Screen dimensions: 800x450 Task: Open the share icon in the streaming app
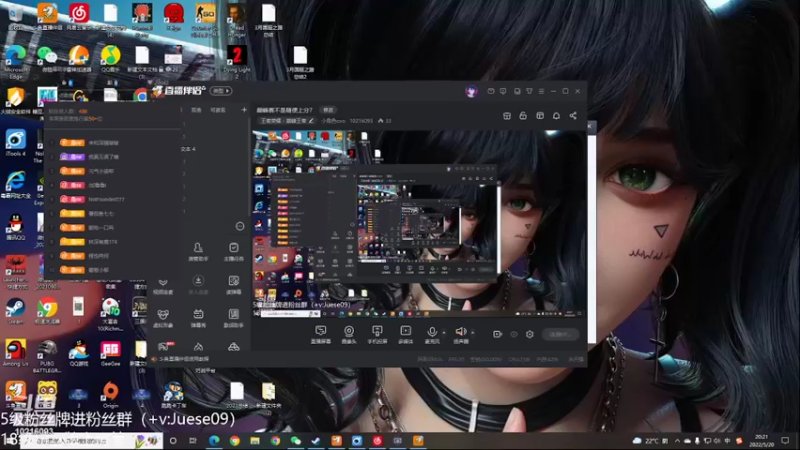[573, 116]
